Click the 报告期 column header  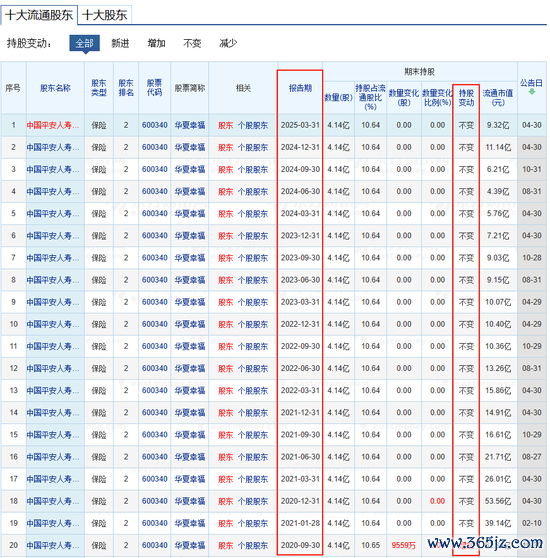point(300,88)
